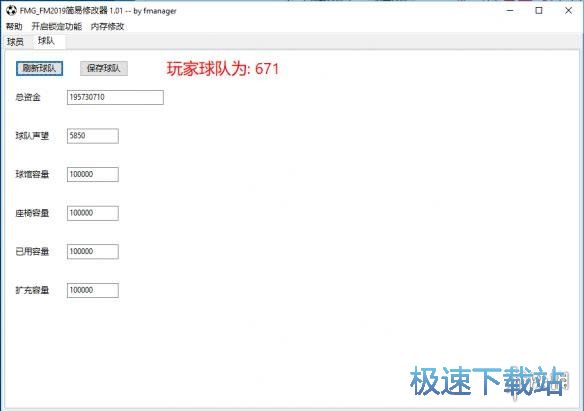Screen dimensions: 584x411
Task: Click the soccer ball app icon
Action: 11,10
